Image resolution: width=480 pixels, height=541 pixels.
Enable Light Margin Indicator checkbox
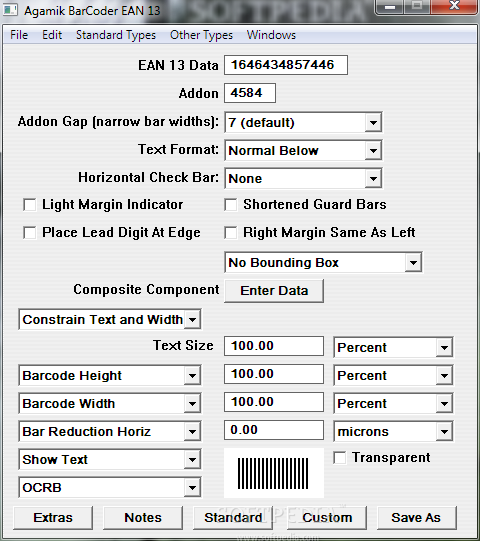[x=30, y=205]
